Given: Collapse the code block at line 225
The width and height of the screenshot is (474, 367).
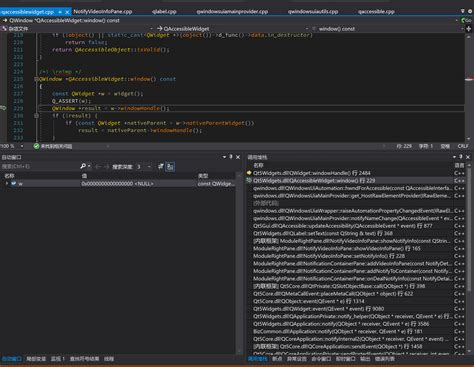Looking at the screenshot, I should (36, 79).
